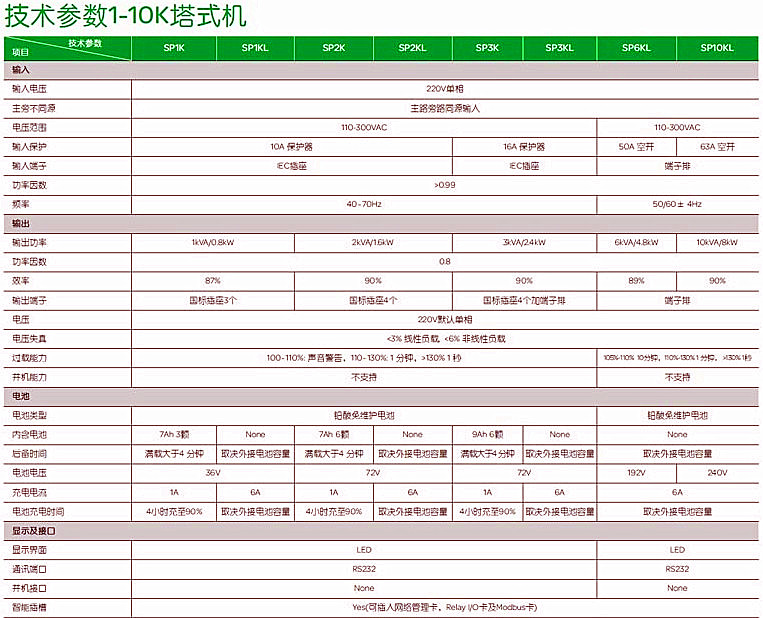This screenshot has width=763, height=618.
Task: Click the 220V单相 input voltage cell
Action: 443,89
